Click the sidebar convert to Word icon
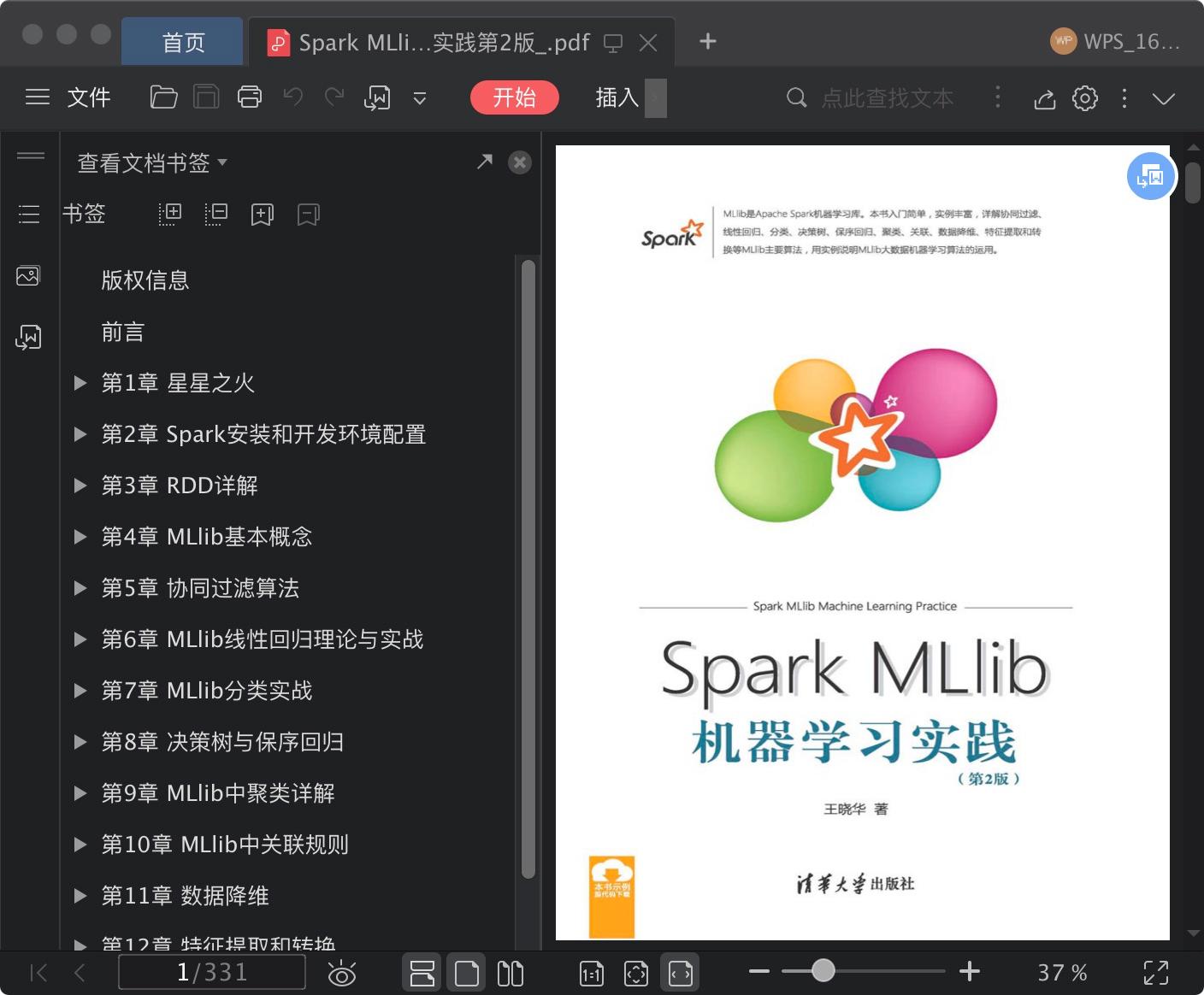The image size is (1204, 995). [29, 337]
